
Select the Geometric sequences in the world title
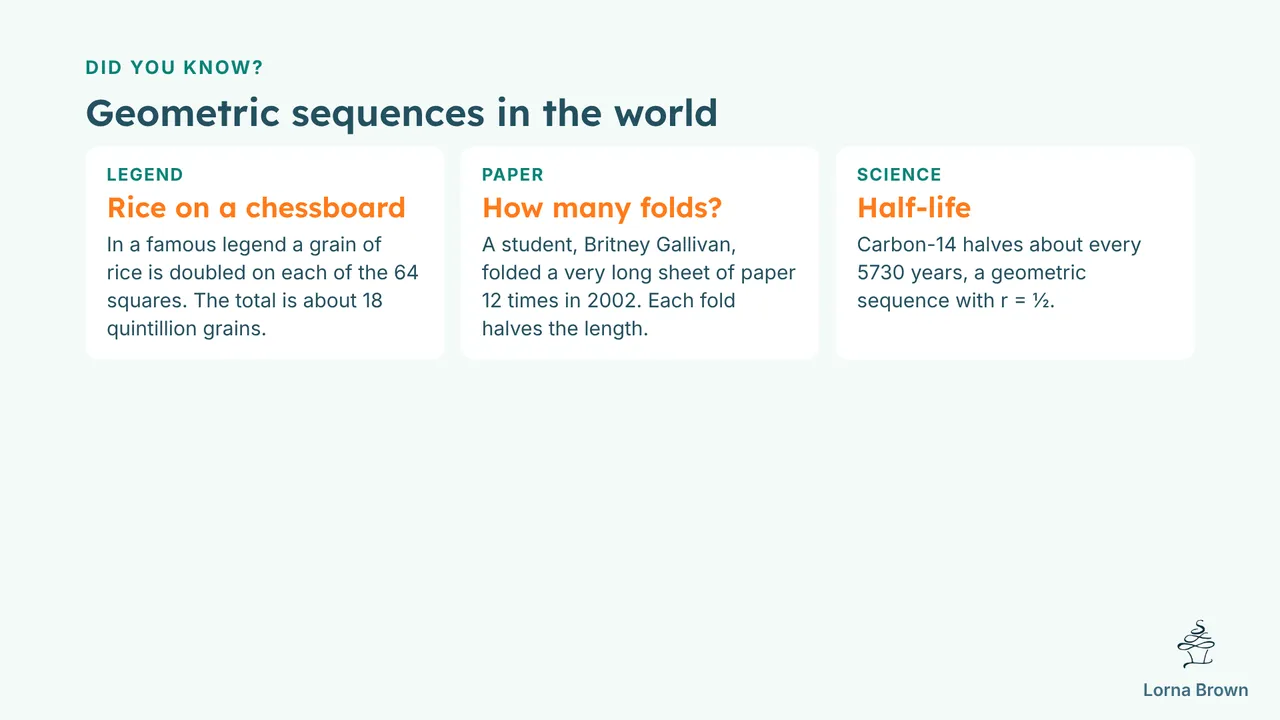click(x=402, y=112)
